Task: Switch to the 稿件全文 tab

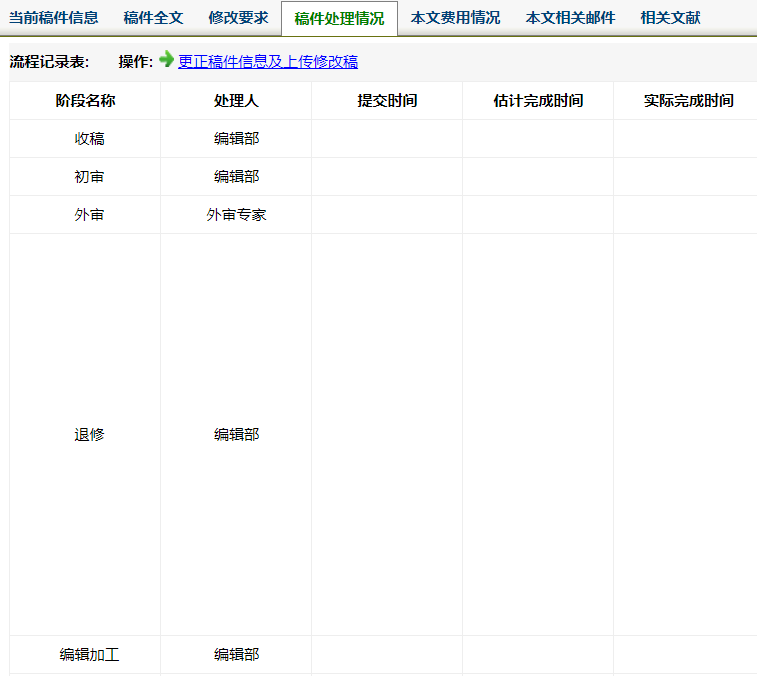Action: point(153,18)
